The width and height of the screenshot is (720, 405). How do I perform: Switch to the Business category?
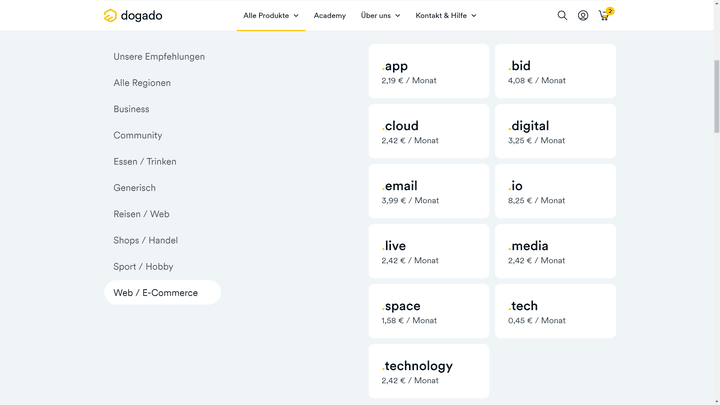(x=131, y=109)
